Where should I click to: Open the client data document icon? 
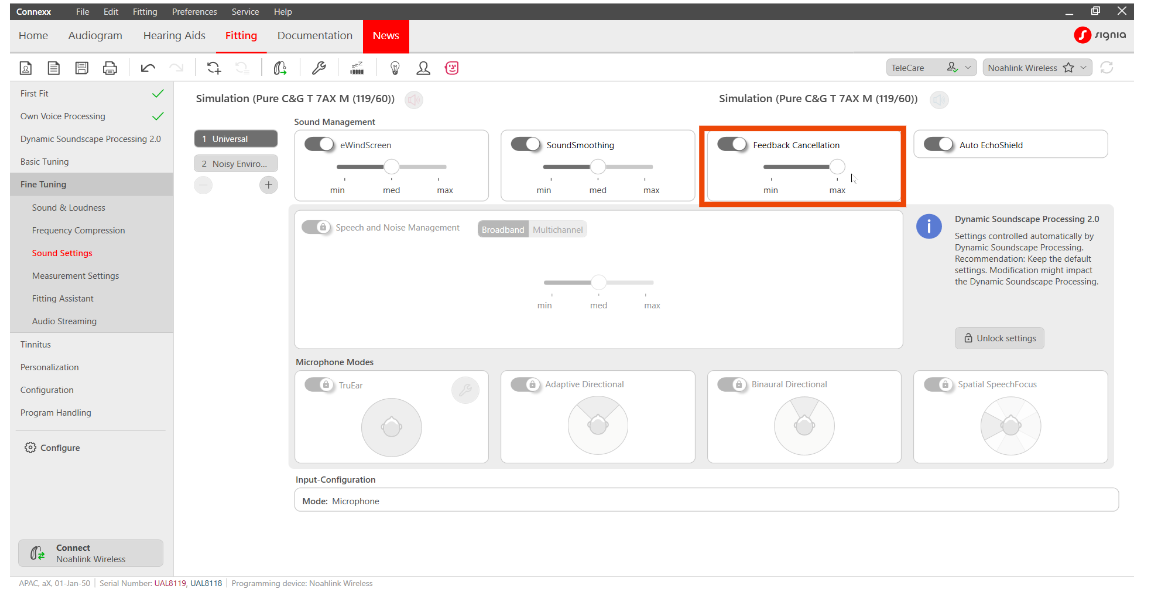click(x=26, y=68)
